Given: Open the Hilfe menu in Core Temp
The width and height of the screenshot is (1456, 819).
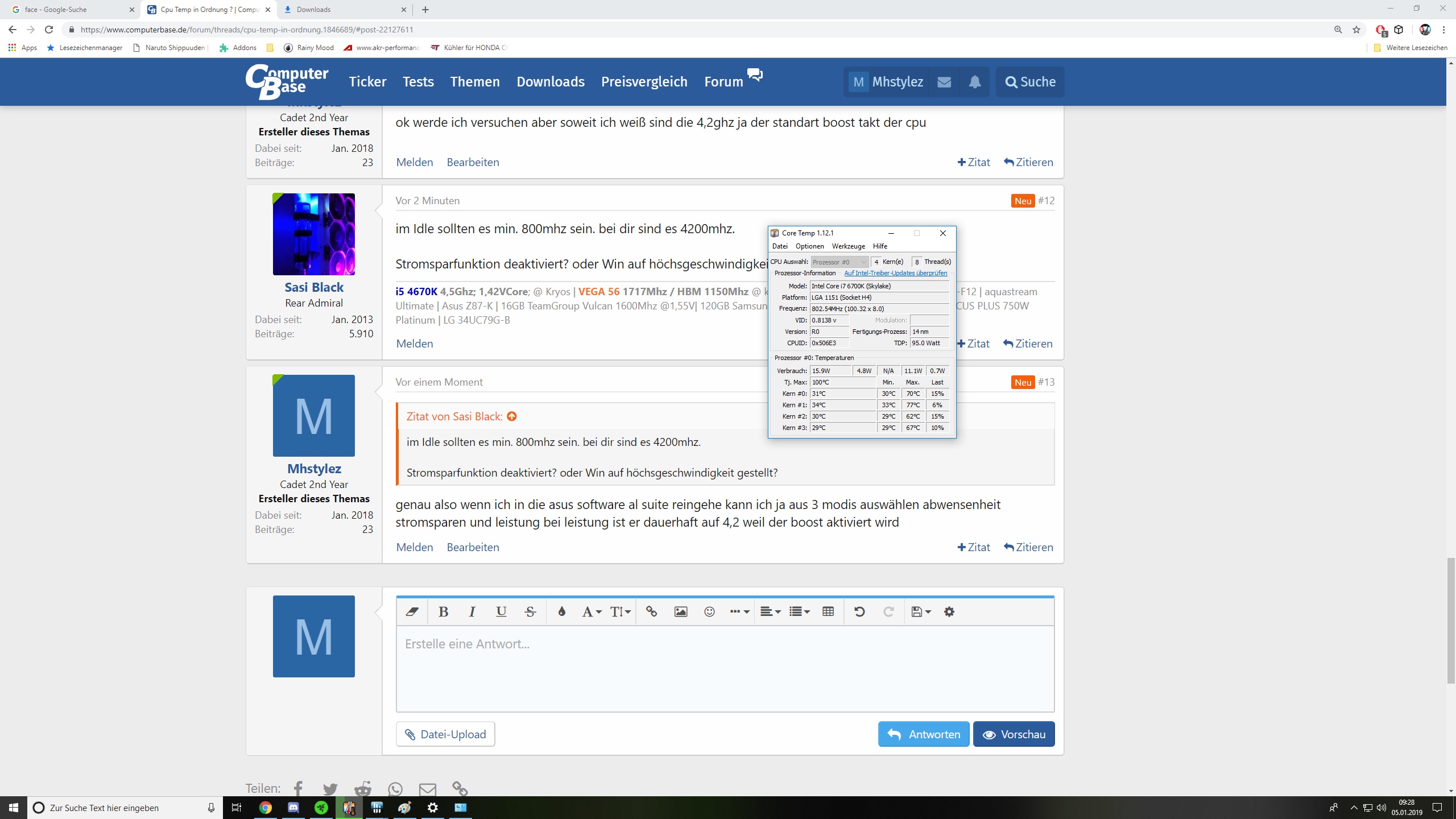Looking at the screenshot, I should 880,246.
